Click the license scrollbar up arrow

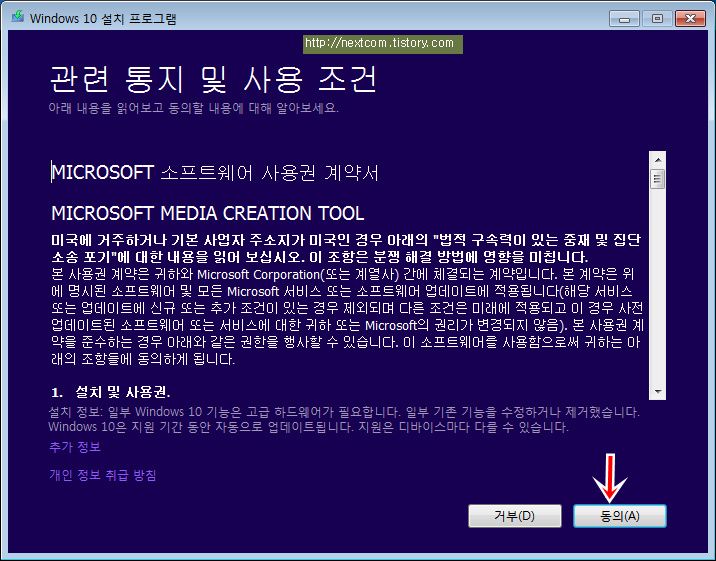(658, 160)
